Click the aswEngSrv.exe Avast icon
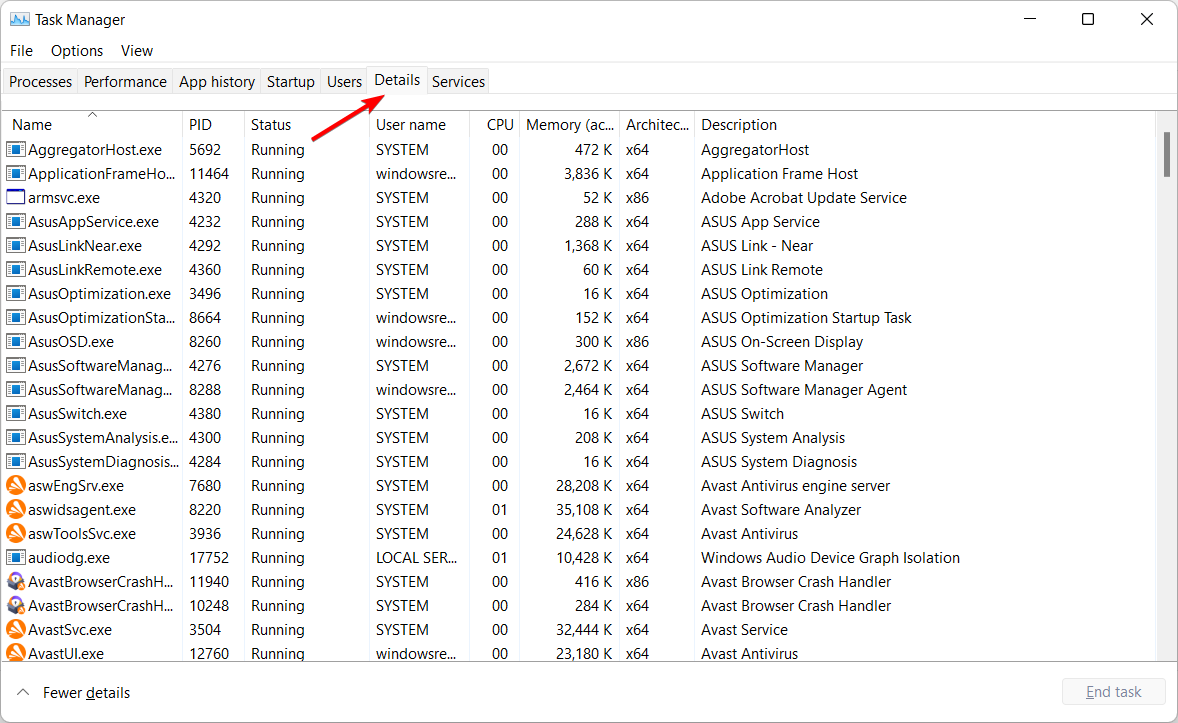The height and width of the screenshot is (723, 1178). click(x=16, y=486)
